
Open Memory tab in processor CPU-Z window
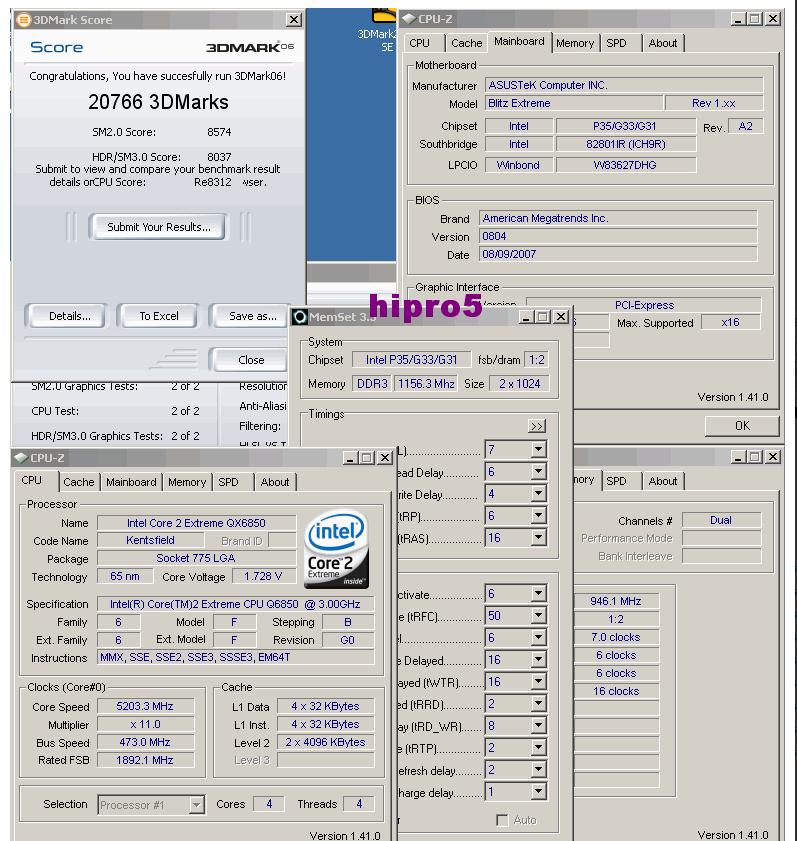[x=187, y=482]
